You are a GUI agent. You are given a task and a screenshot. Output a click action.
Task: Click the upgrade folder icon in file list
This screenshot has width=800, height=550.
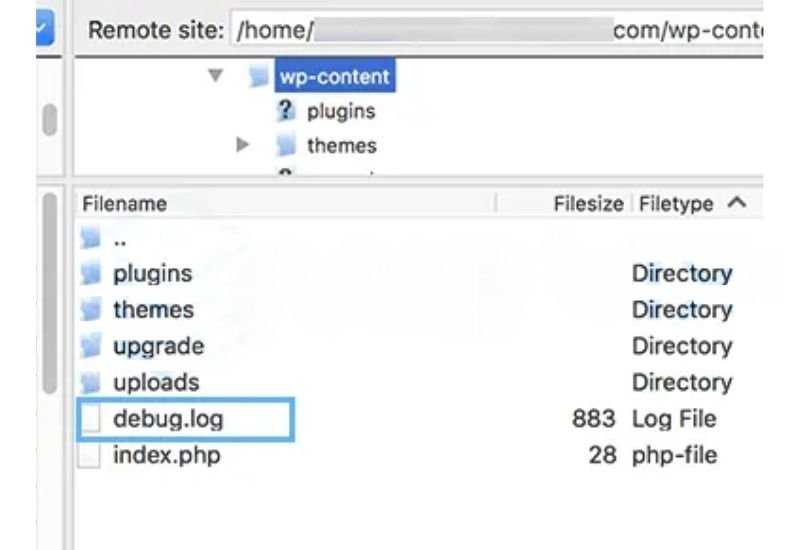pyautogui.click(x=91, y=347)
